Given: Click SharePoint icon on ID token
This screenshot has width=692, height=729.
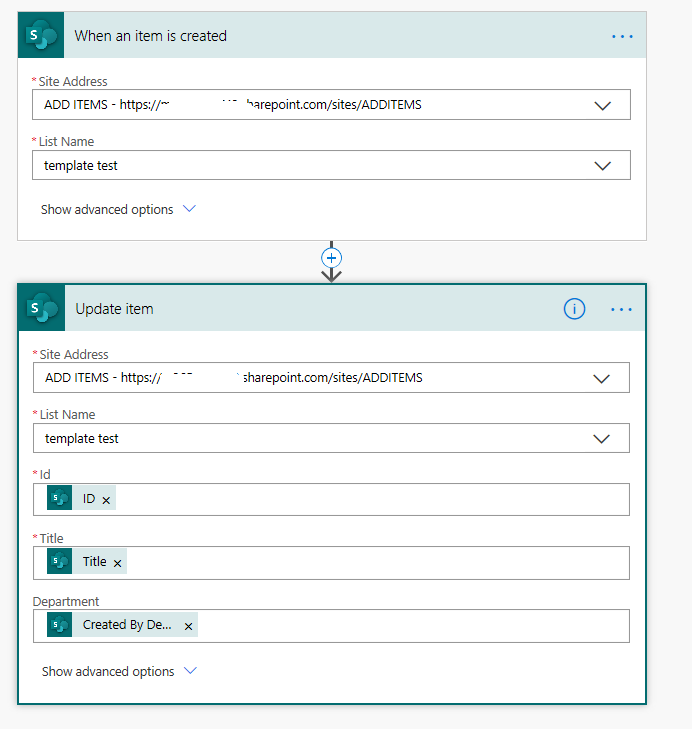Looking at the screenshot, I should [60, 498].
